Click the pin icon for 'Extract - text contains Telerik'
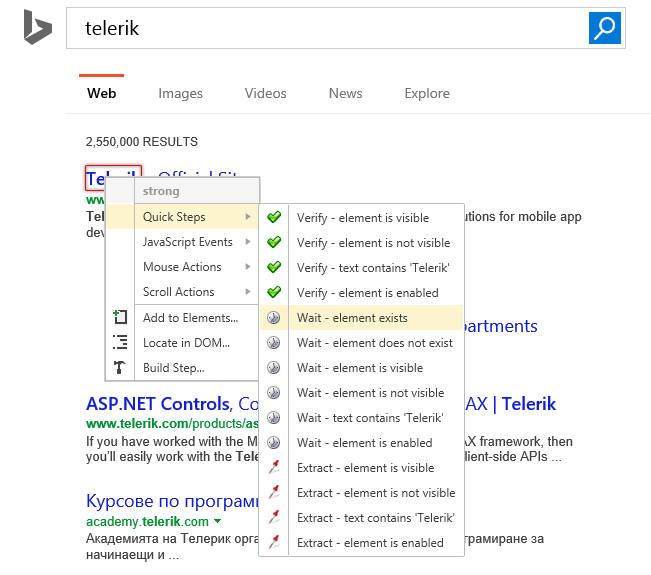The image size is (651, 575). (274, 517)
